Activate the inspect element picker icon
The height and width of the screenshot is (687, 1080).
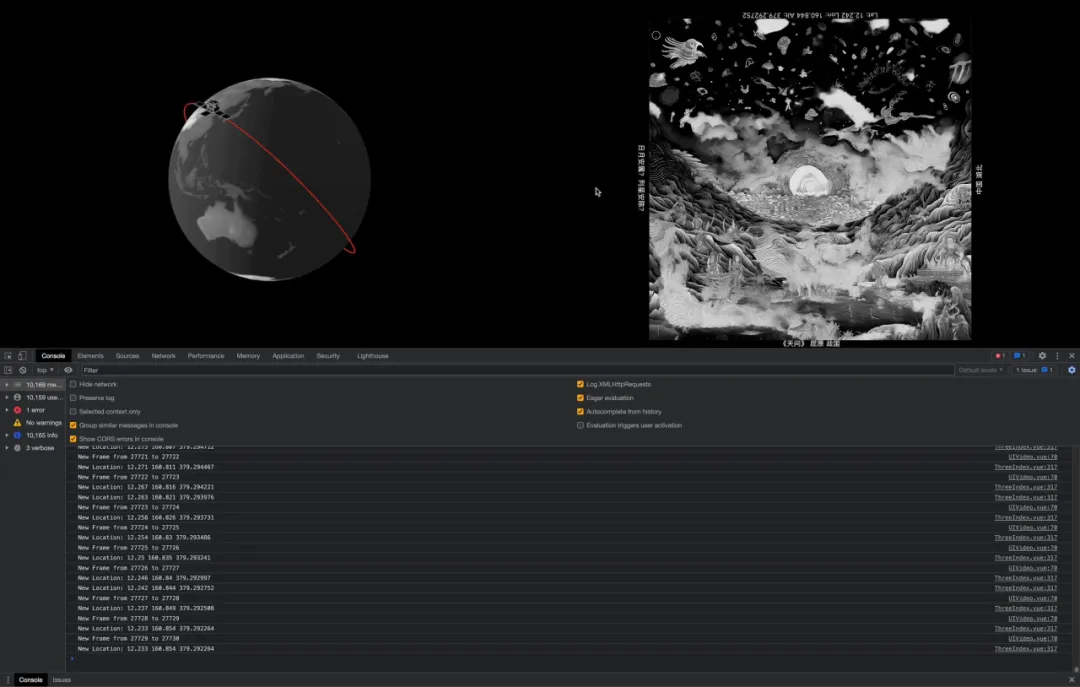(8, 356)
